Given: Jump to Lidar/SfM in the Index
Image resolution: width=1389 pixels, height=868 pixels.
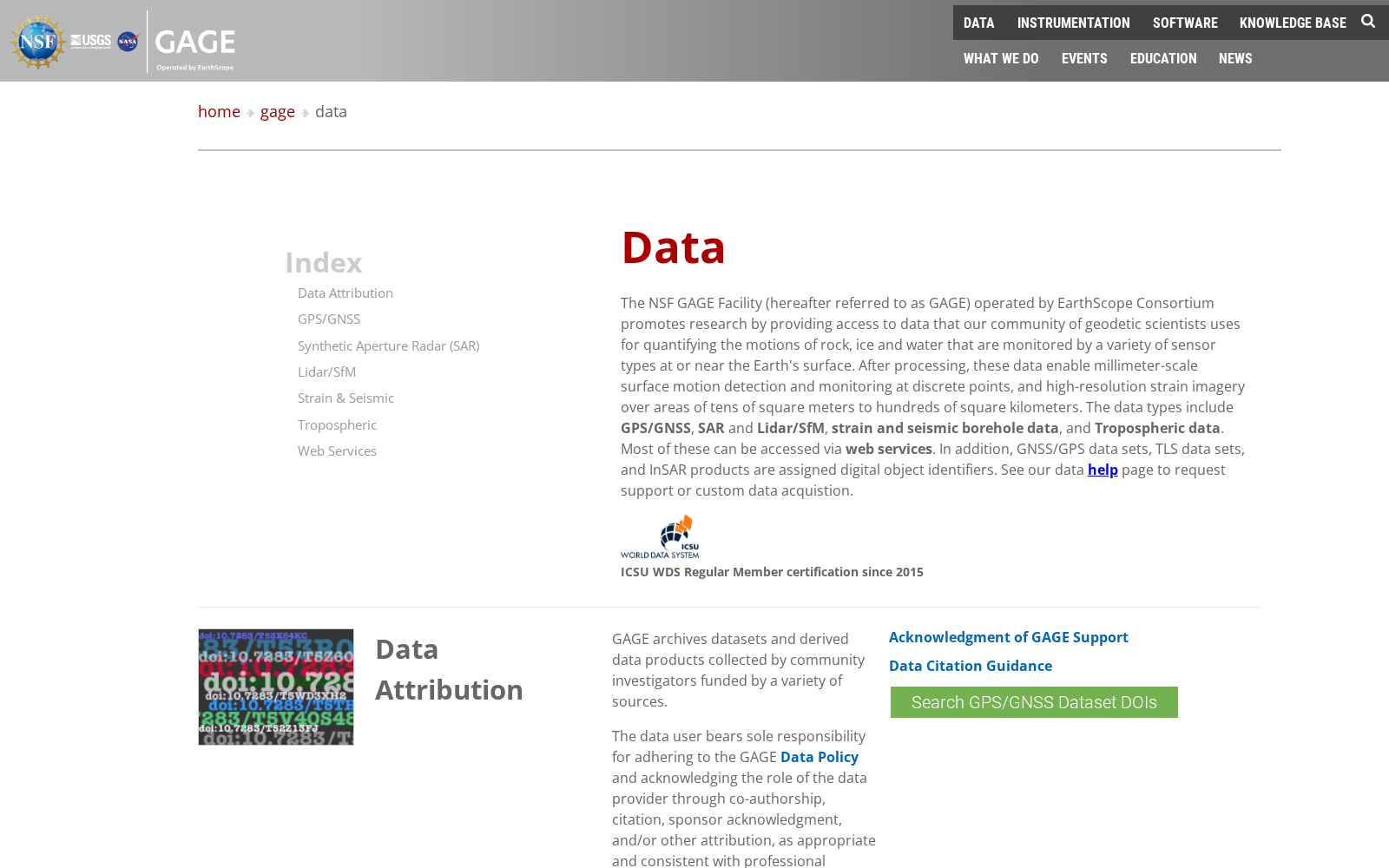Looking at the screenshot, I should pyautogui.click(x=327, y=372).
